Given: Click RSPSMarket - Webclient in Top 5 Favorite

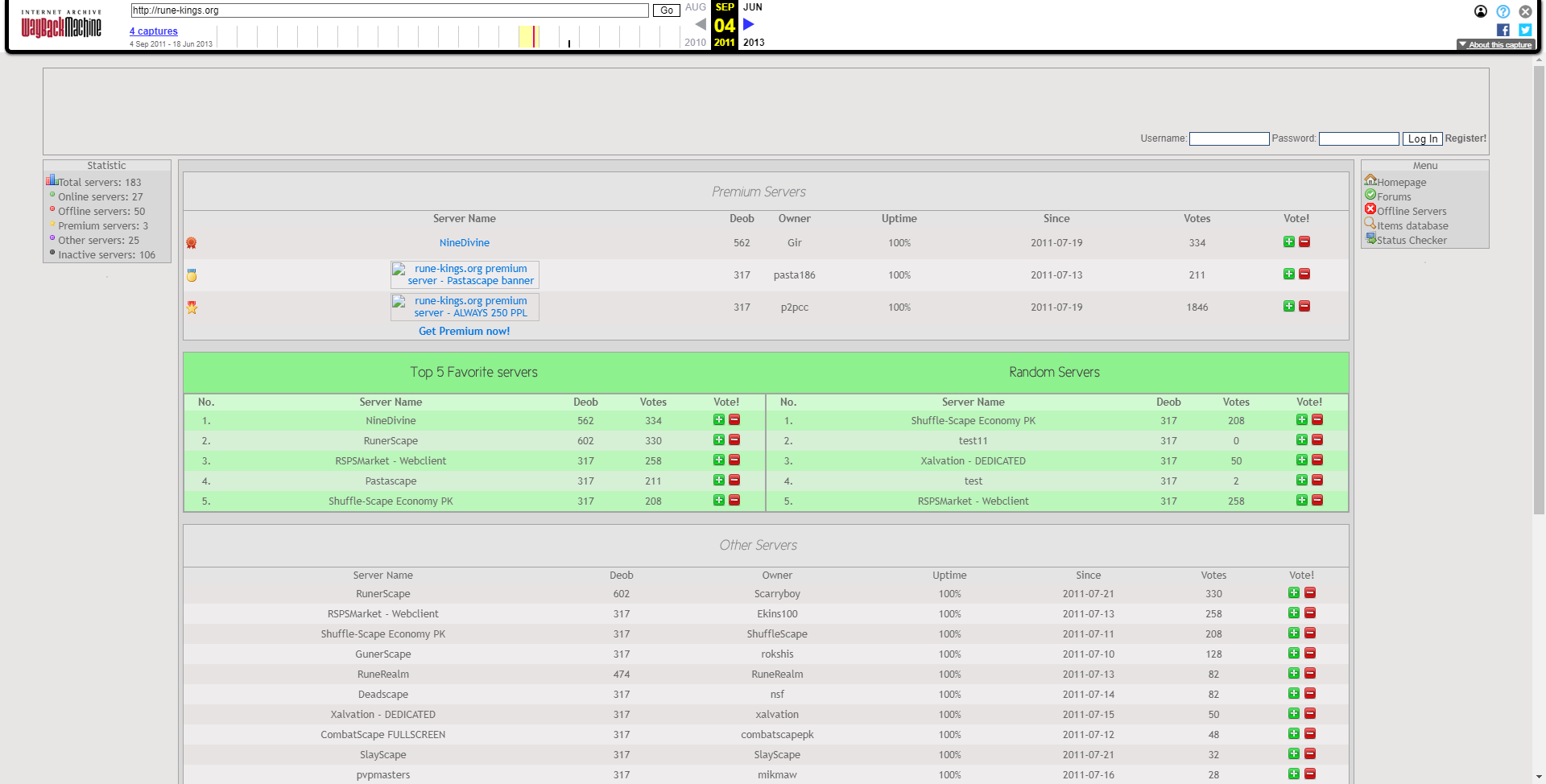Looking at the screenshot, I should (x=391, y=460).
